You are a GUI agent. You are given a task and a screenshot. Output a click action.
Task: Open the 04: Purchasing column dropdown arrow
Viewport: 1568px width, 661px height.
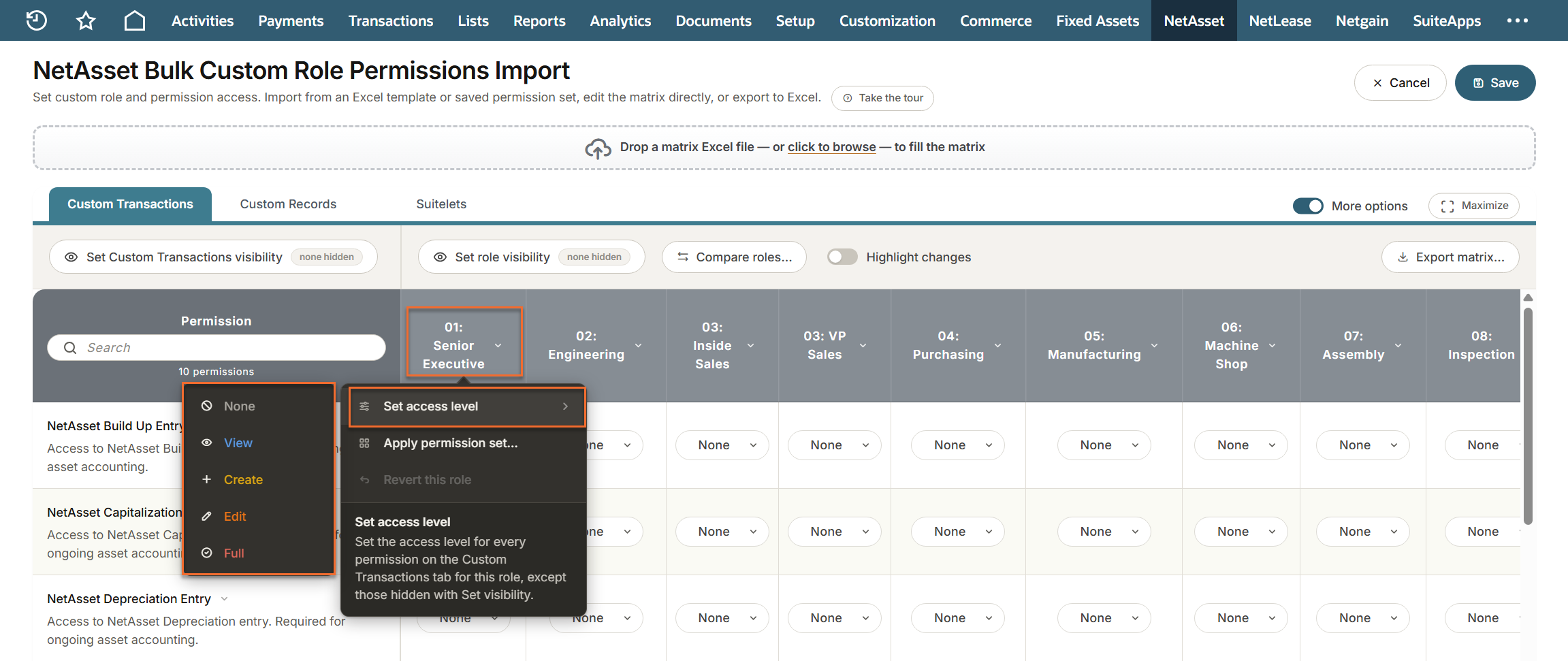tap(998, 346)
